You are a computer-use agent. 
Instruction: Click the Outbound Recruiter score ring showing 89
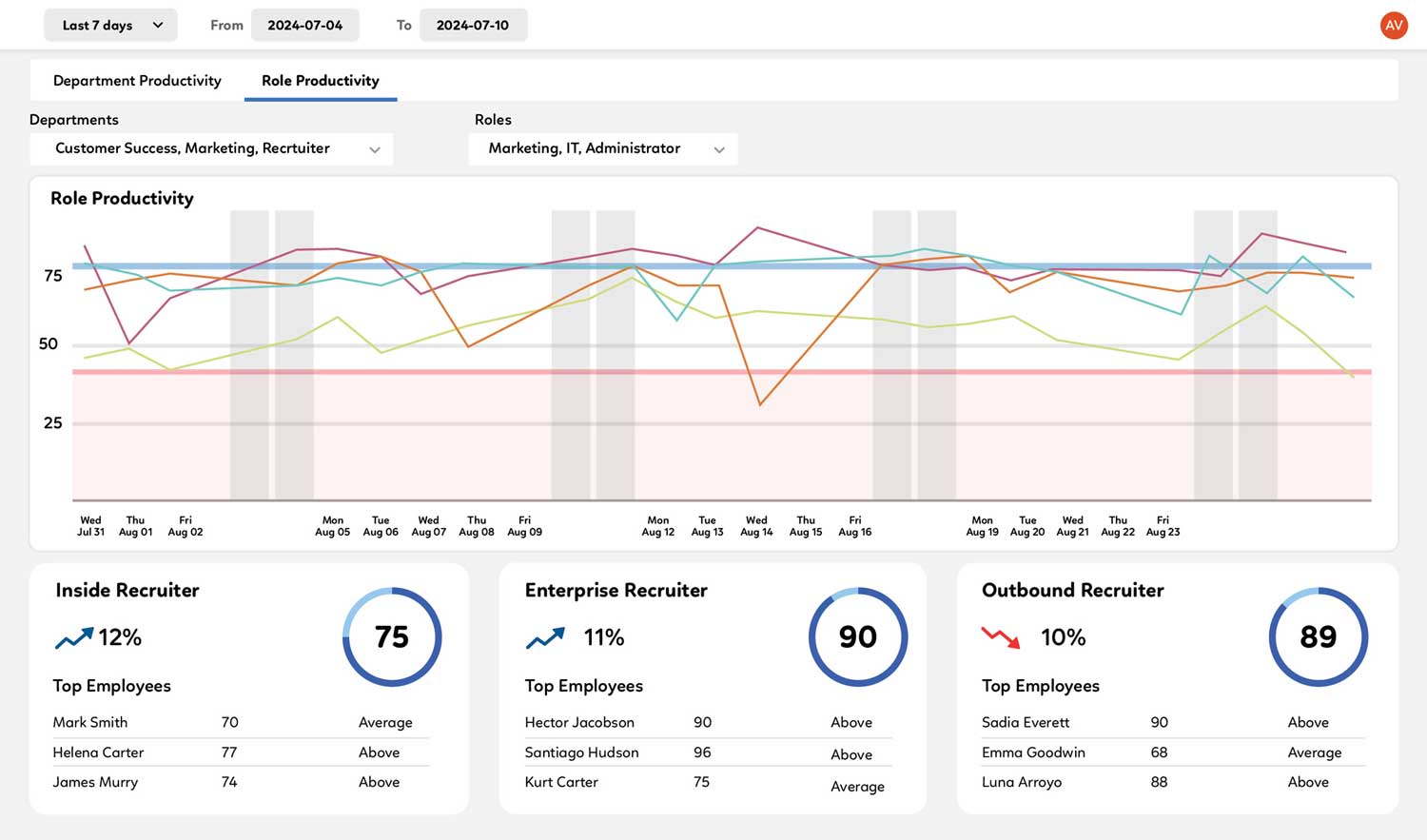coord(1318,636)
